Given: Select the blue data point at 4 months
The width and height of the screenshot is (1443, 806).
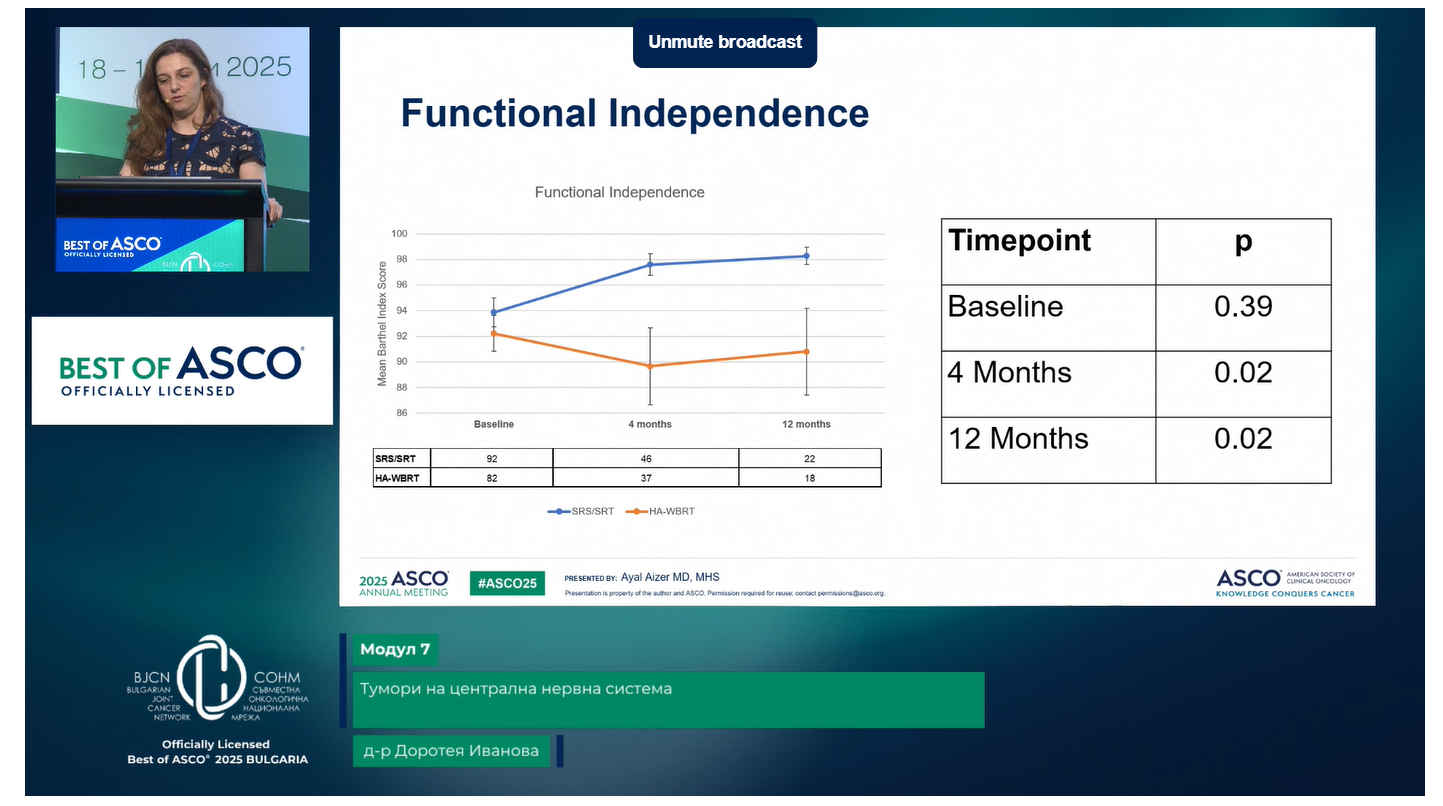Looking at the screenshot, I should click(x=650, y=265).
